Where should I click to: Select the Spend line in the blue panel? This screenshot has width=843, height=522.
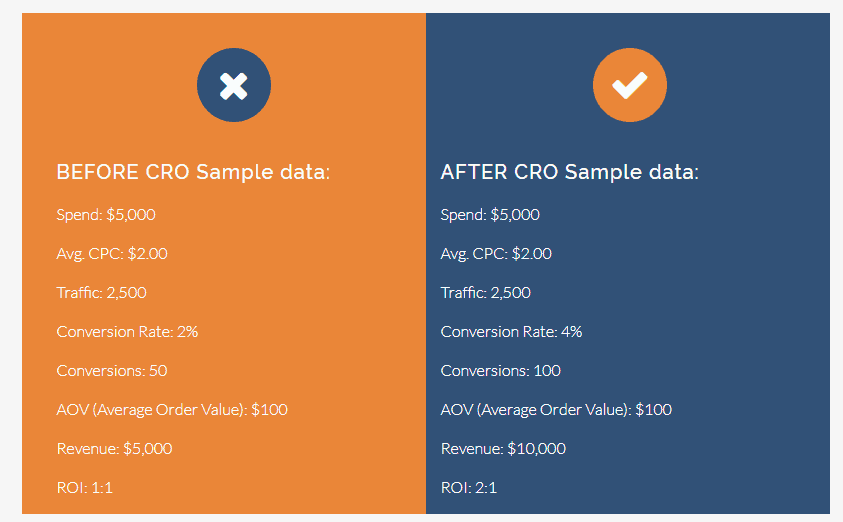490,215
